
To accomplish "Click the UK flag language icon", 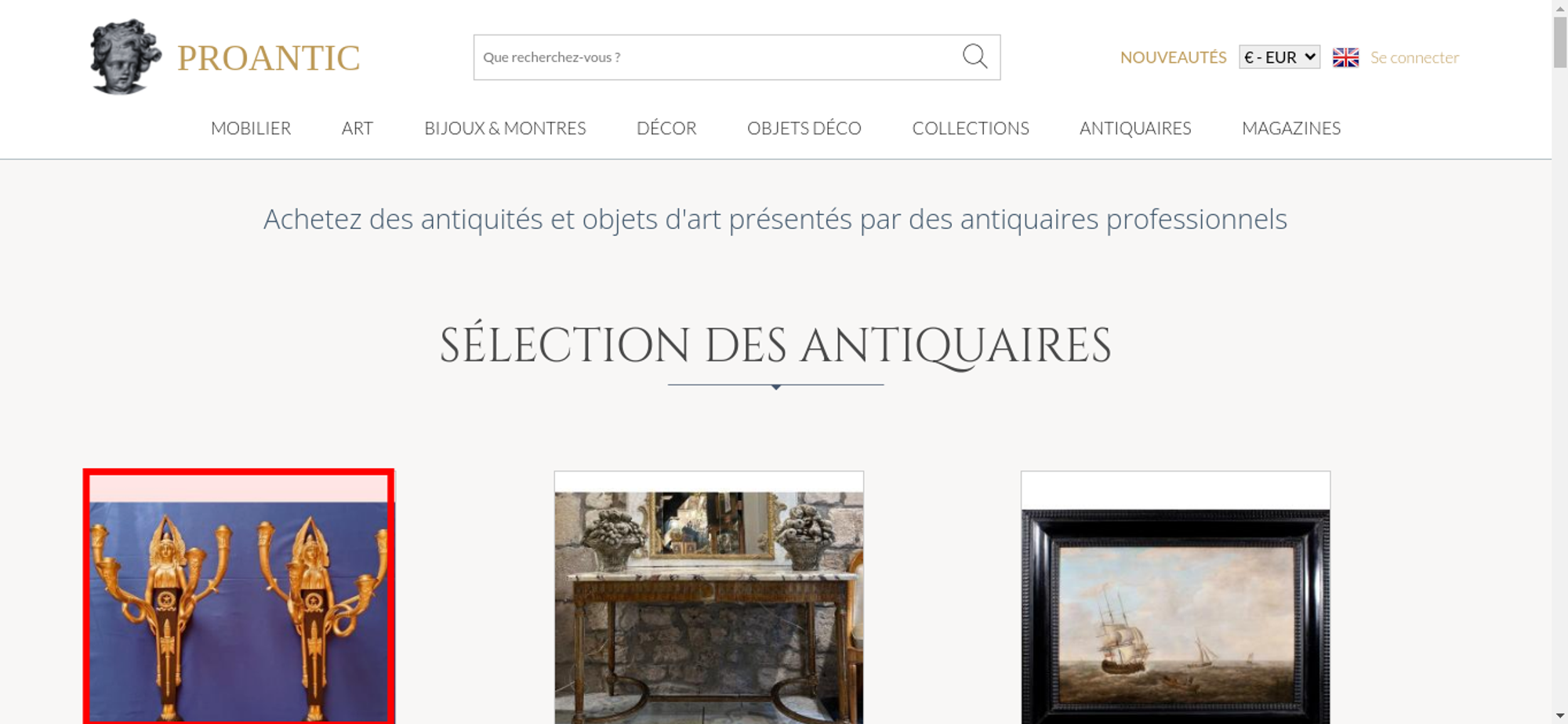I will pos(1345,57).
